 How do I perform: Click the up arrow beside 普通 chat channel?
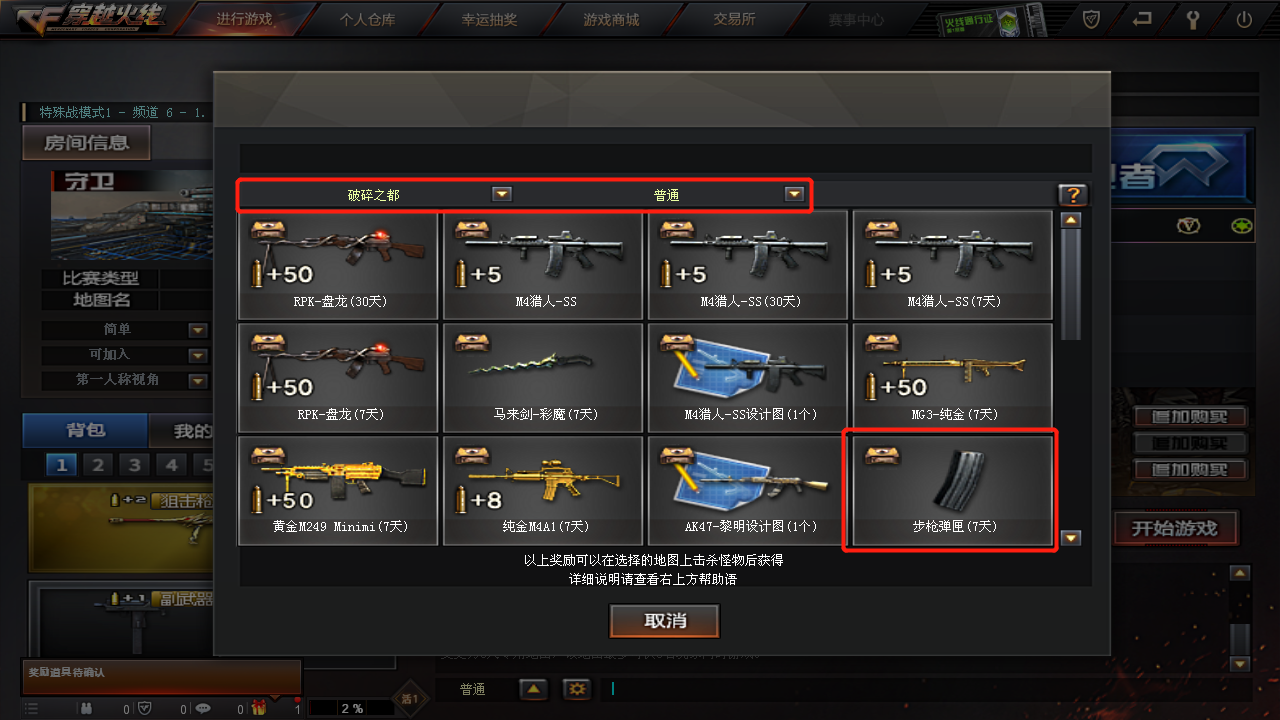533,689
